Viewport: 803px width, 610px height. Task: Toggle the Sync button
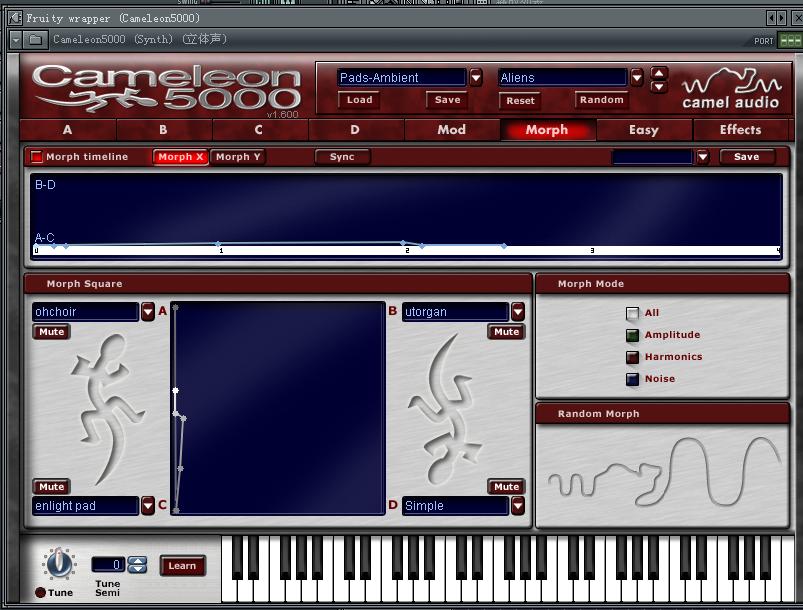tap(342, 157)
